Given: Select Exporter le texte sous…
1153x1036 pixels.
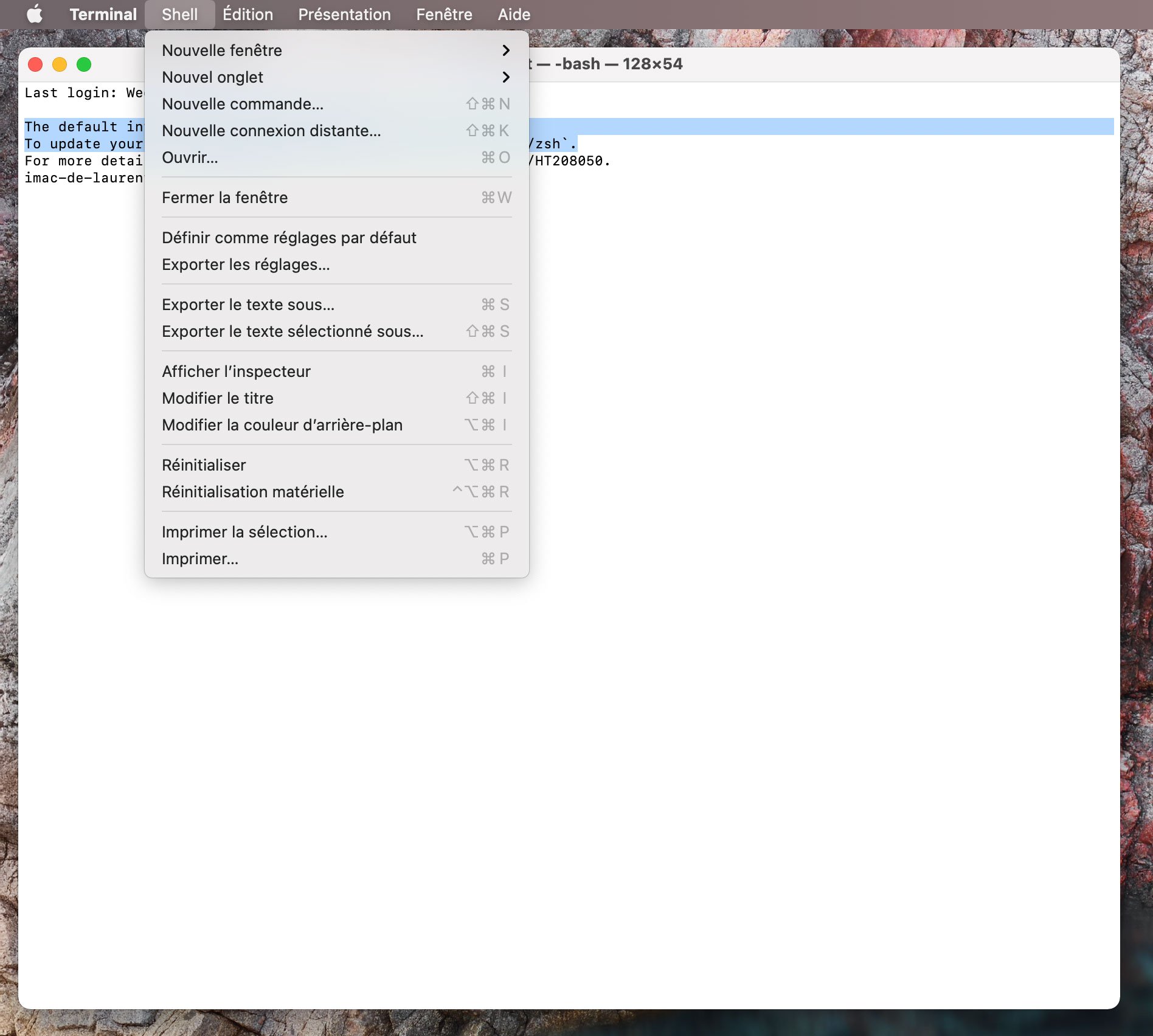Looking at the screenshot, I should (x=248, y=305).
